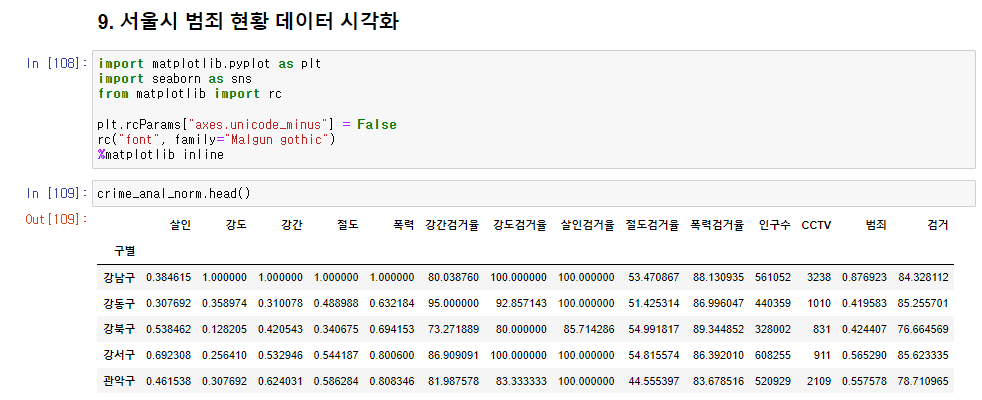
Task: Click the 강도검거율 column header
Action: 520,225
